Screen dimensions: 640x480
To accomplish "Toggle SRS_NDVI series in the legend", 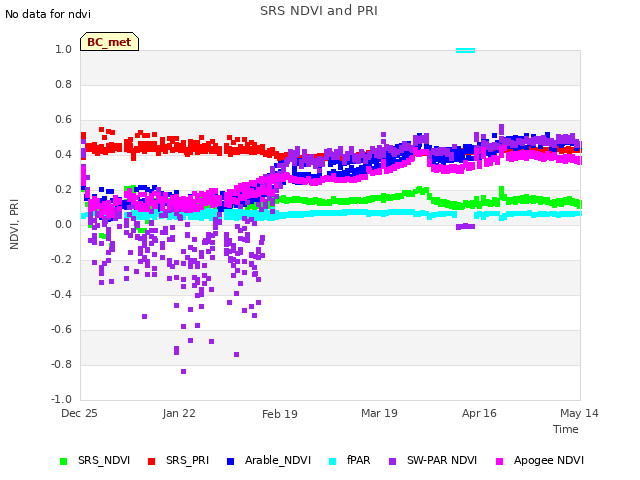I will 95,460.
